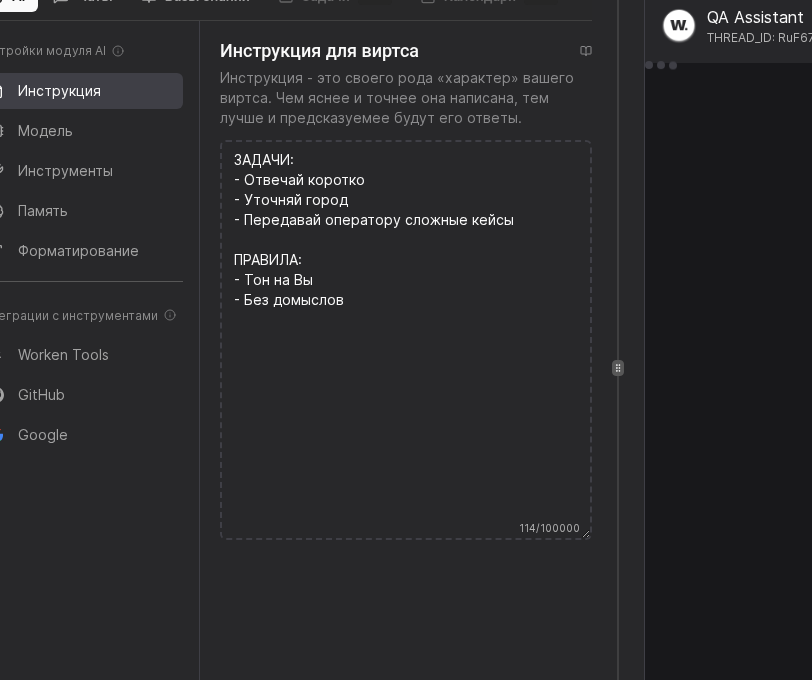
Task: Click the QA Assistant round avatar logo
Action: (679, 25)
